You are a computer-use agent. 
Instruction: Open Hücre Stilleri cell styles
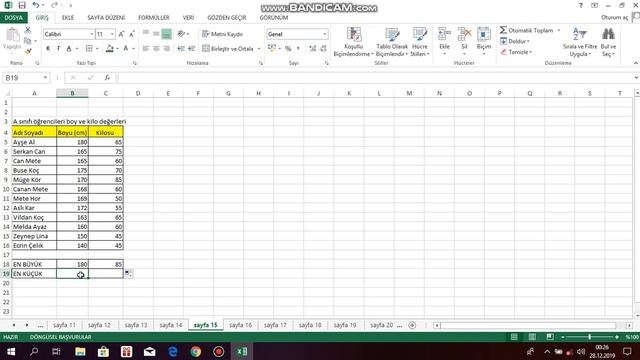coord(420,42)
